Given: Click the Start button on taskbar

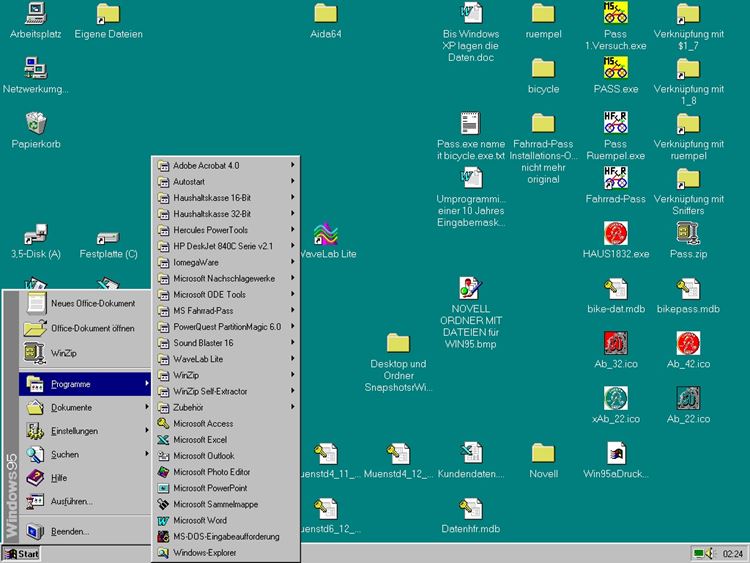Looking at the screenshot, I should (x=21, y=554).
